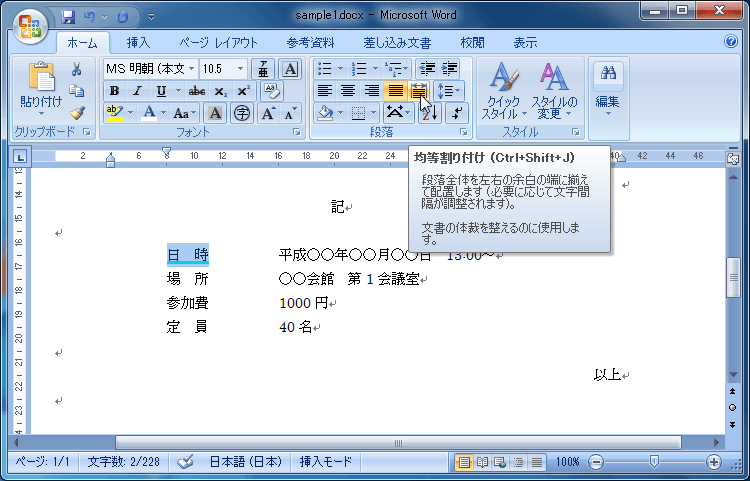Decrease paragraph indent
The image size is (750, 481).
pos(427,69)
